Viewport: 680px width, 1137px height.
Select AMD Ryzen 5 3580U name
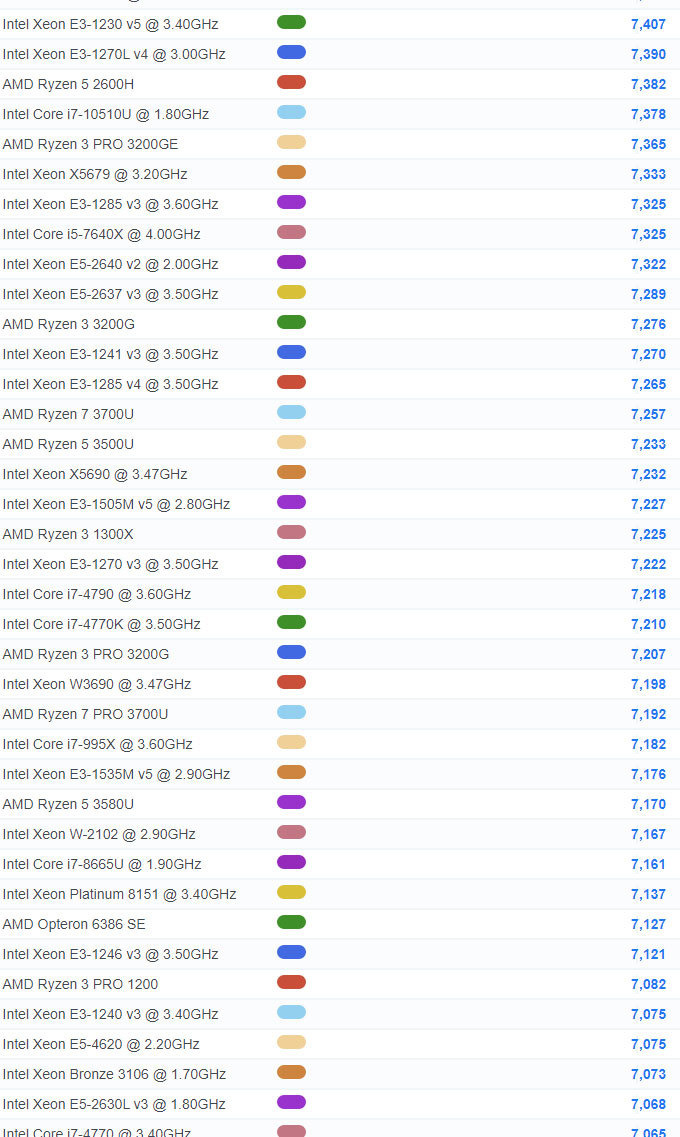click(x=68, y=804)
